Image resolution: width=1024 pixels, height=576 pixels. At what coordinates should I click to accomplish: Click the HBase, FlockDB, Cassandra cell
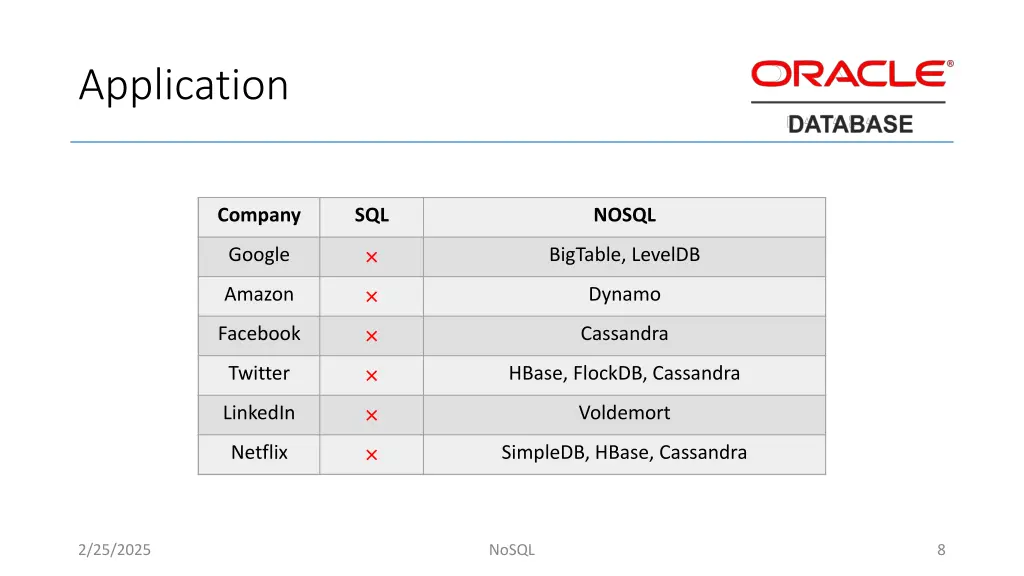[x=624, y=374]
